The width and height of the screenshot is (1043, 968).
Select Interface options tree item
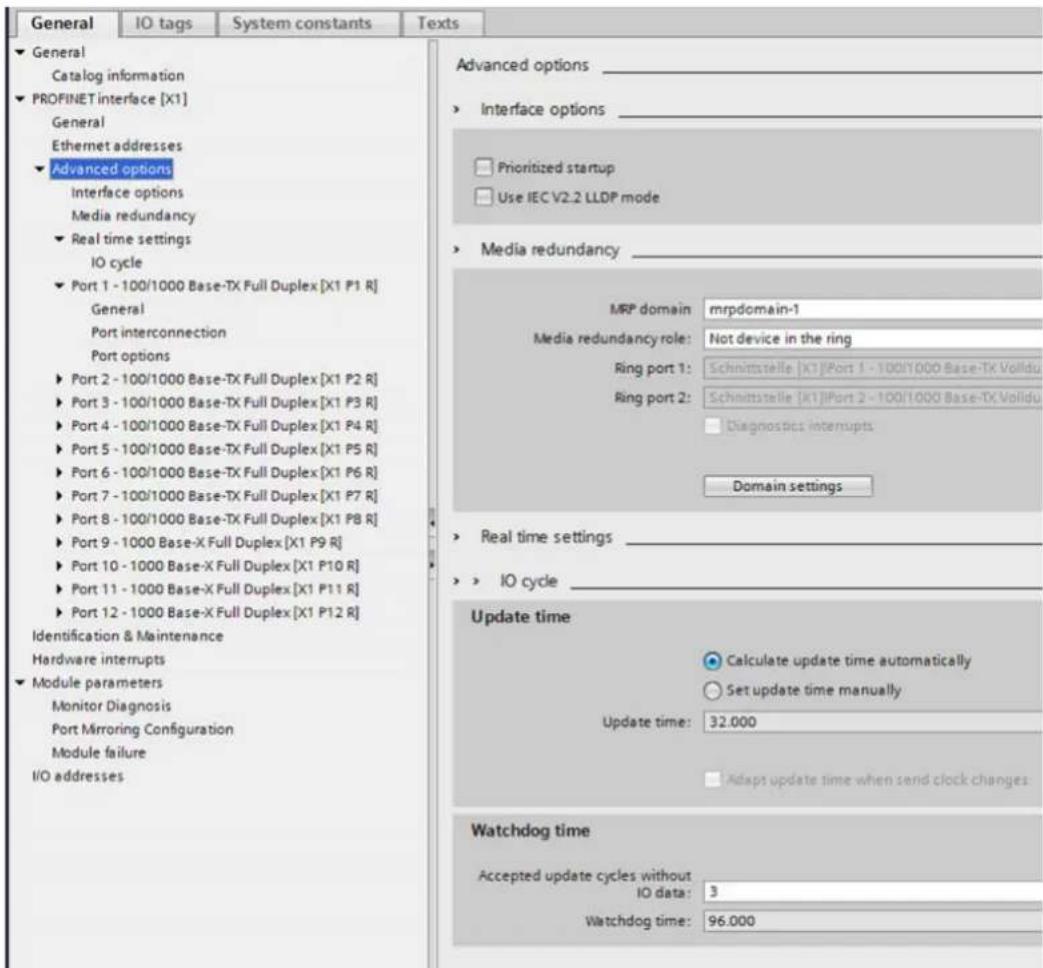pyautogui.click(x=127, y=192)
